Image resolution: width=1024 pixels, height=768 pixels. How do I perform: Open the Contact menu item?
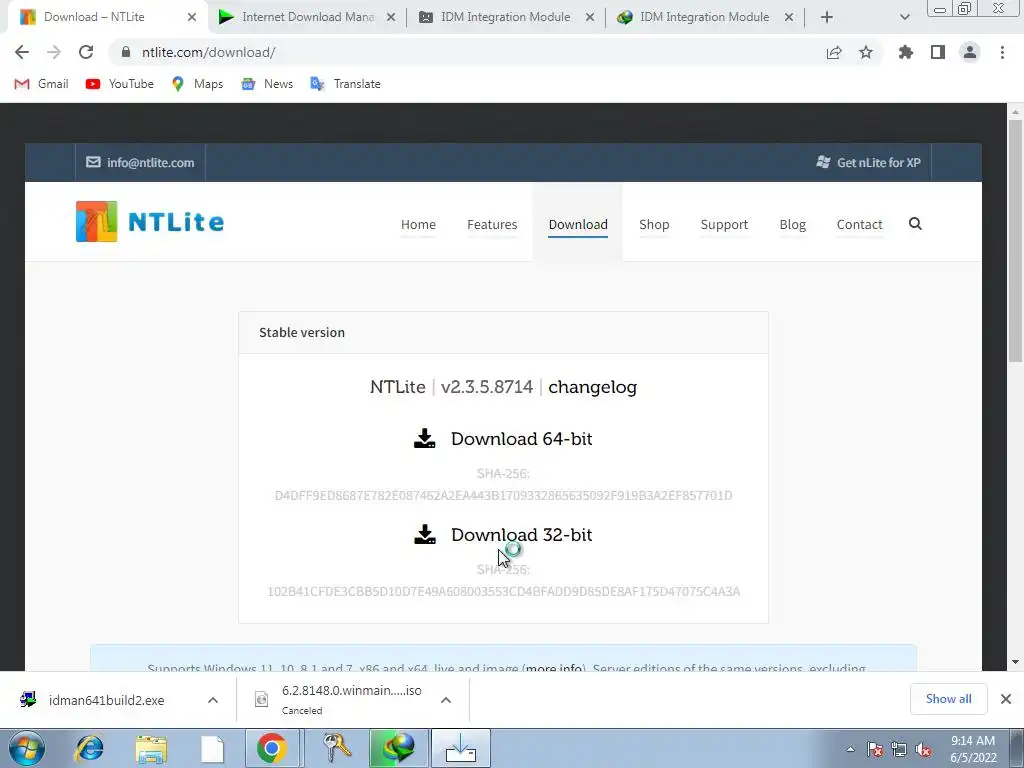(859, 225)
